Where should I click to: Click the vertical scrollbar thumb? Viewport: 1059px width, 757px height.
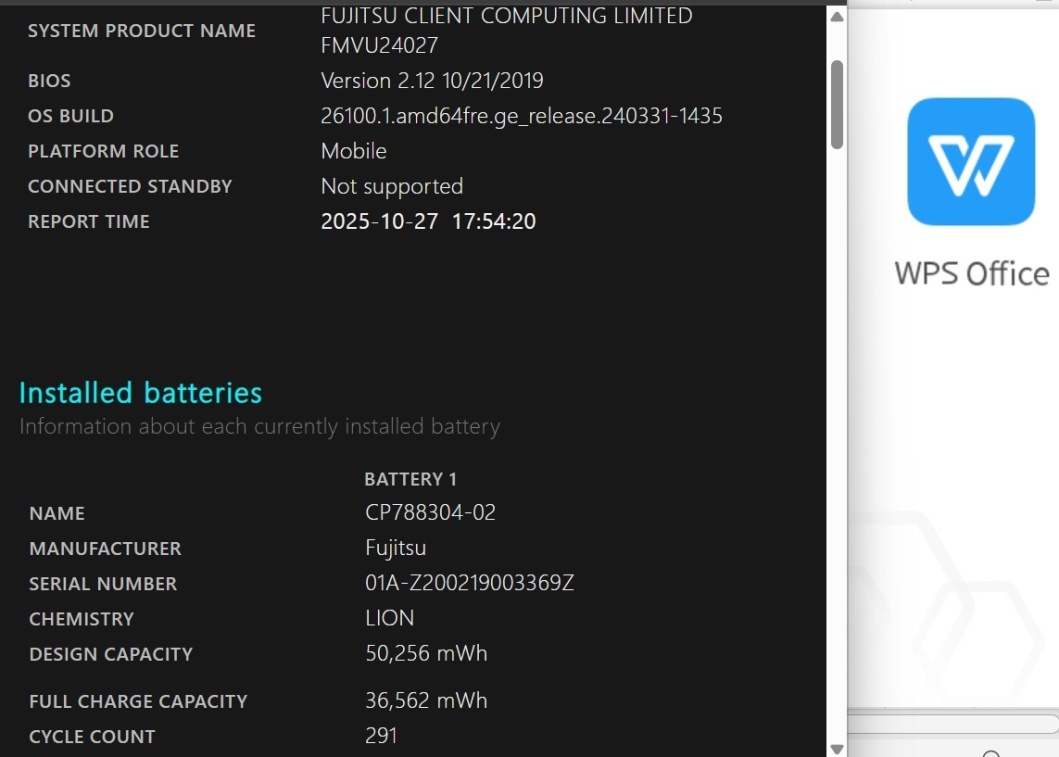[x=837, y=104]
